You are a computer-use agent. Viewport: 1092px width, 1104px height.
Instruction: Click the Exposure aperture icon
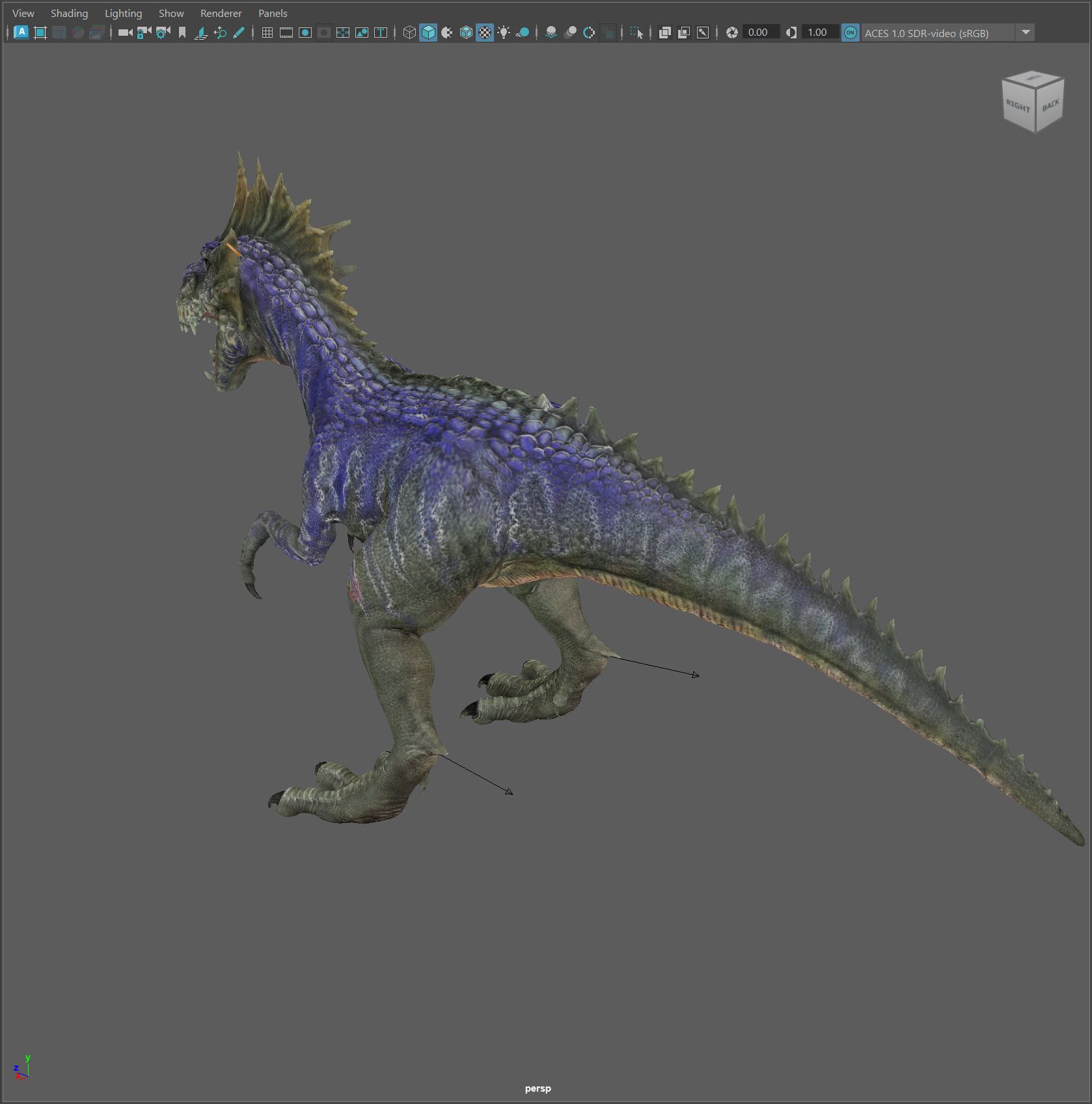[731, 33]
